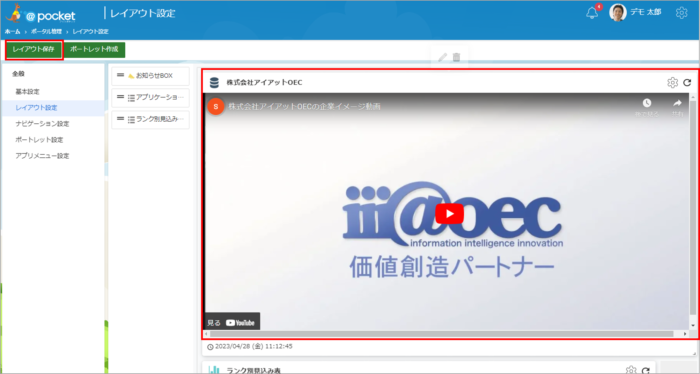Click the pencil edit icon above portlet

coord(442,57)
